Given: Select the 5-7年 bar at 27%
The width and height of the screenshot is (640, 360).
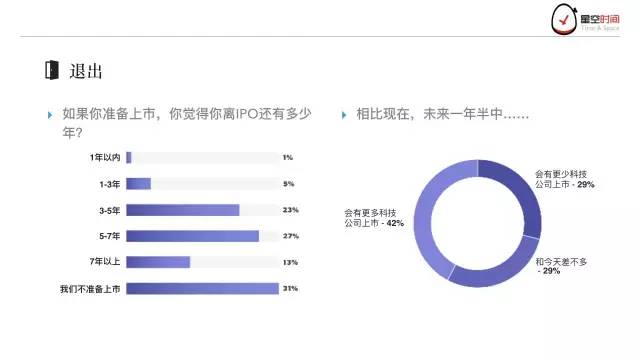Looking at the screenshot, I should pos(192,236).
